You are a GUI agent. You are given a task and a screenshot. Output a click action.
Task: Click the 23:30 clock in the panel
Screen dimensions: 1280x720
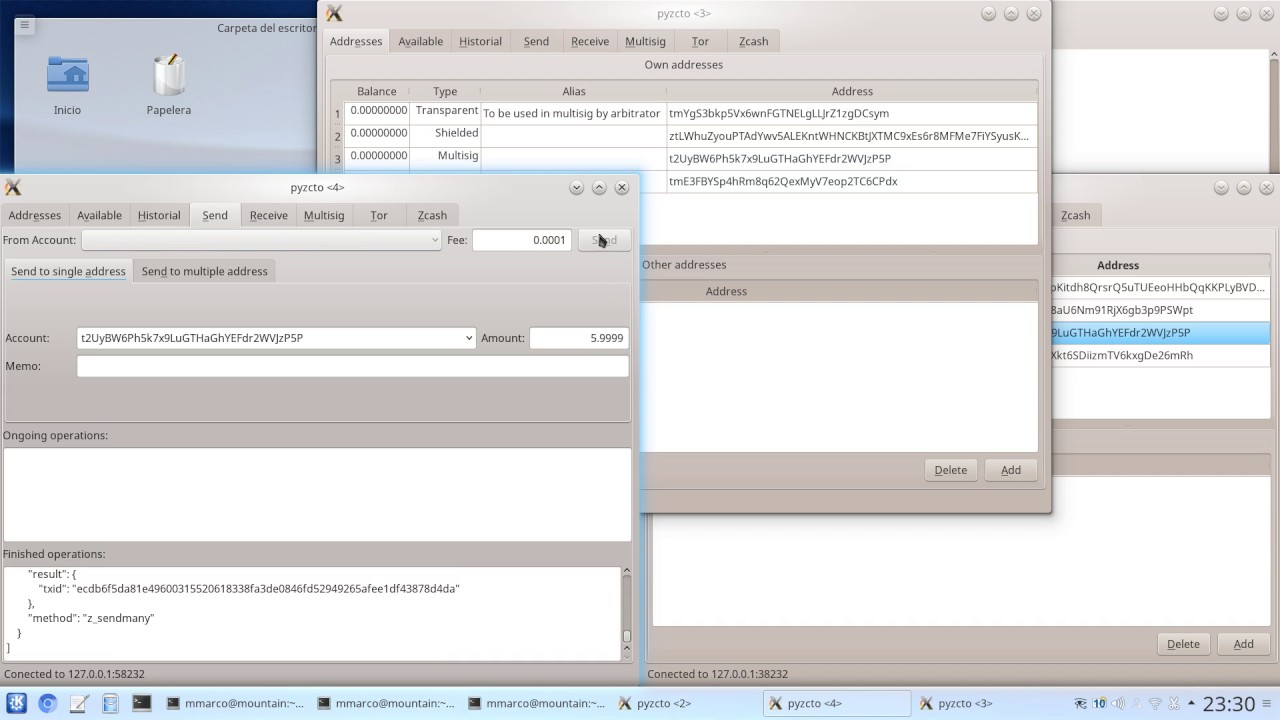pos(1228,703)
